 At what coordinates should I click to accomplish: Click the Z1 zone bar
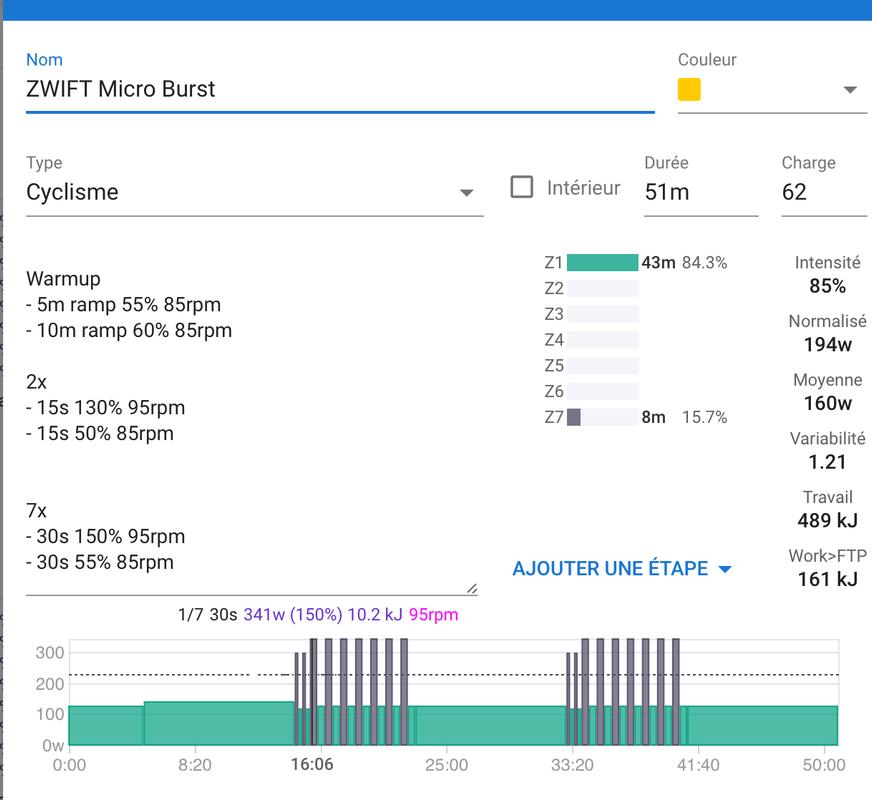[602, 262]
